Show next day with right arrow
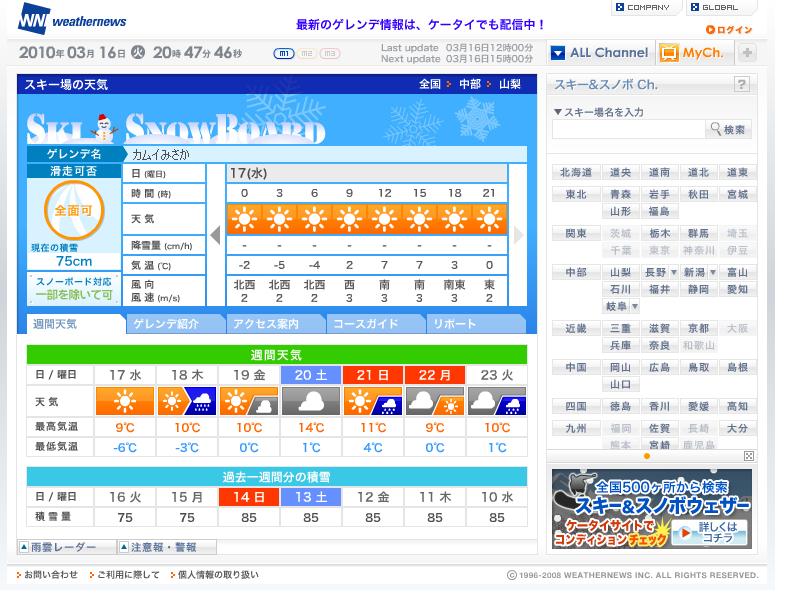Screen dimensions: 800x600 pos(519,235)
